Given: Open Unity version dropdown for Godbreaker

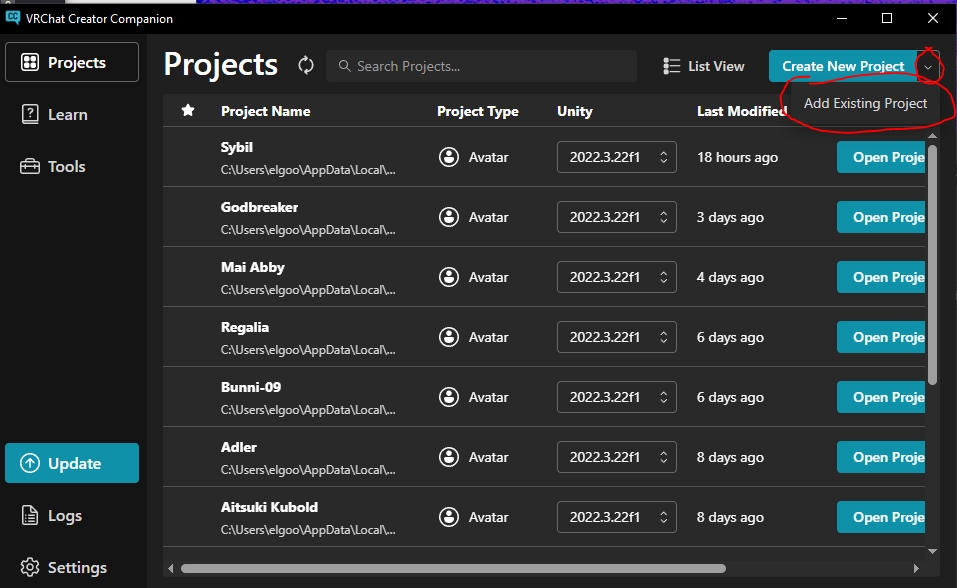Looking at the screenshot, I should pyautogui.click(x=616, y=217).
